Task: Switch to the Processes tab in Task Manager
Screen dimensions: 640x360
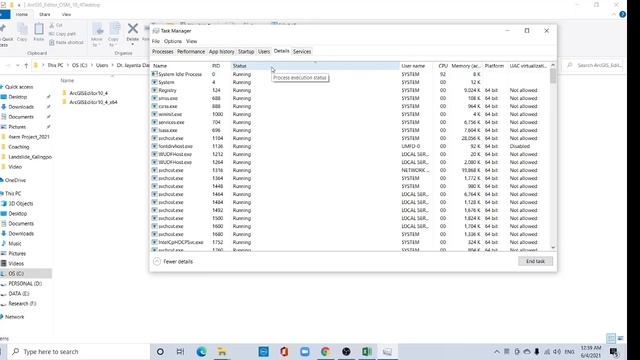Action: pos(162,51)
